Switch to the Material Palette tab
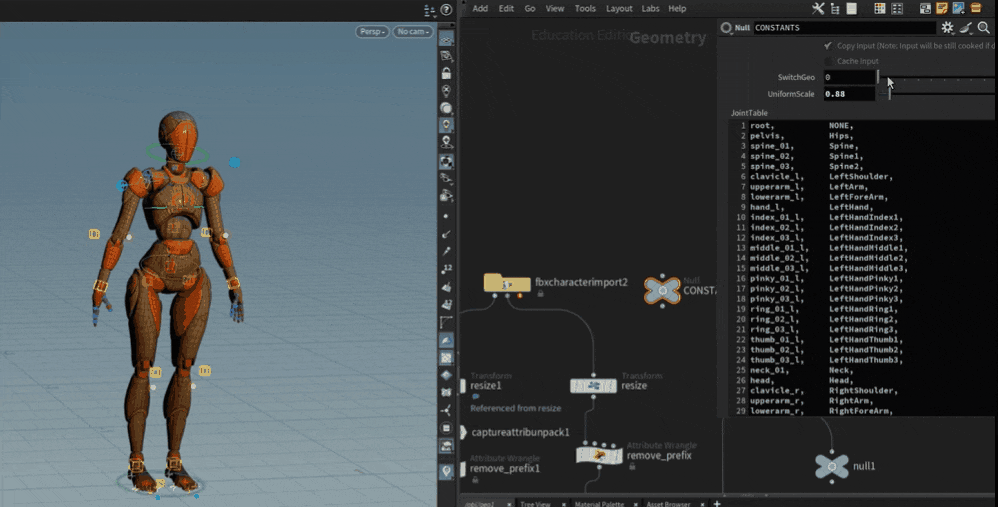This screenshot has height=507, width=998. click(599, 504)
